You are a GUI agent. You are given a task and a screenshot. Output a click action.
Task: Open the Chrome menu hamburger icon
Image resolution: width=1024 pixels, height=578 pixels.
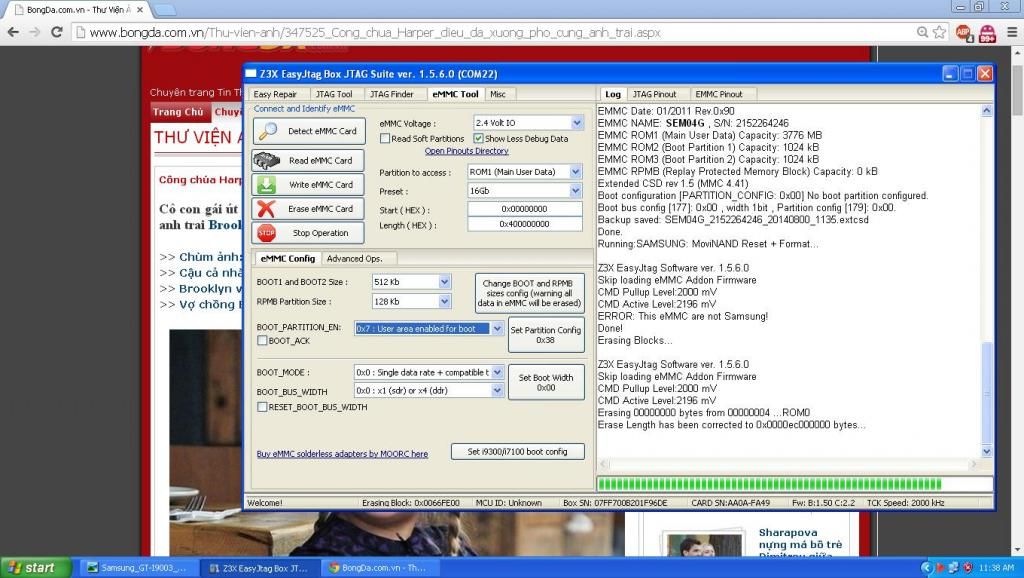point(1012,32)
